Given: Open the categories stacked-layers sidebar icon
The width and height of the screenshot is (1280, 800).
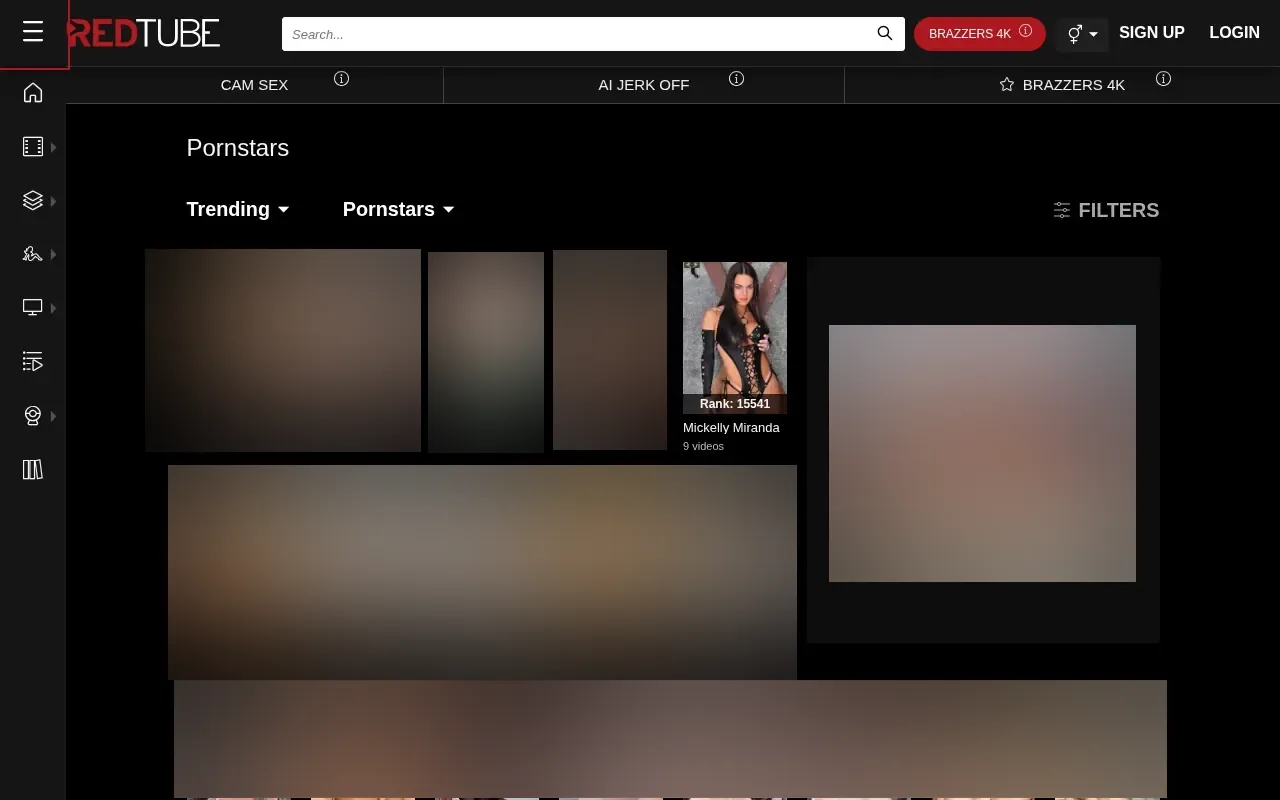Looking at the screenshot, I should (33, 201).
